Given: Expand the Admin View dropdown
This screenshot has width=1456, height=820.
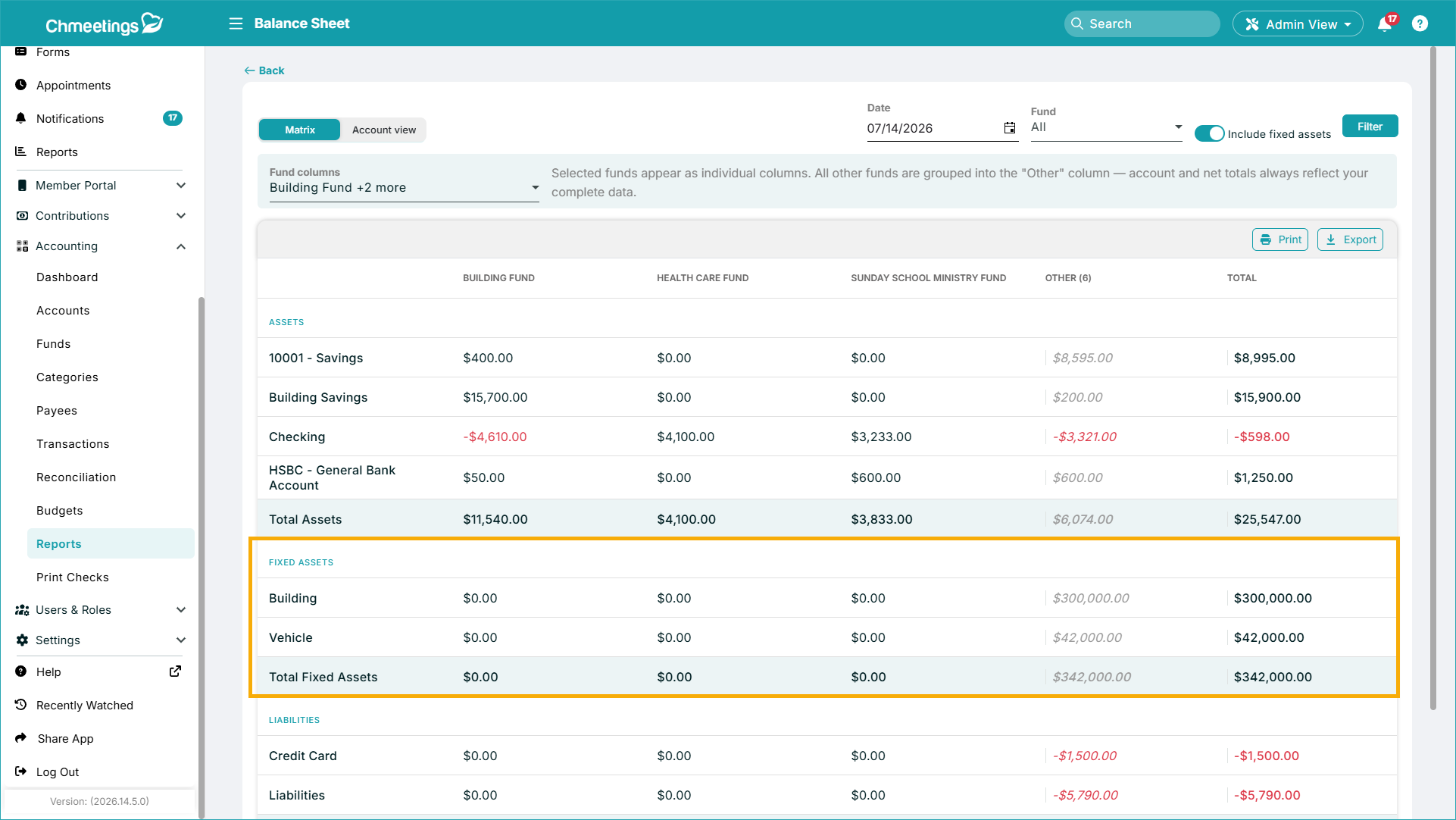Looking at the screenshot, I should coord(1298,24).
